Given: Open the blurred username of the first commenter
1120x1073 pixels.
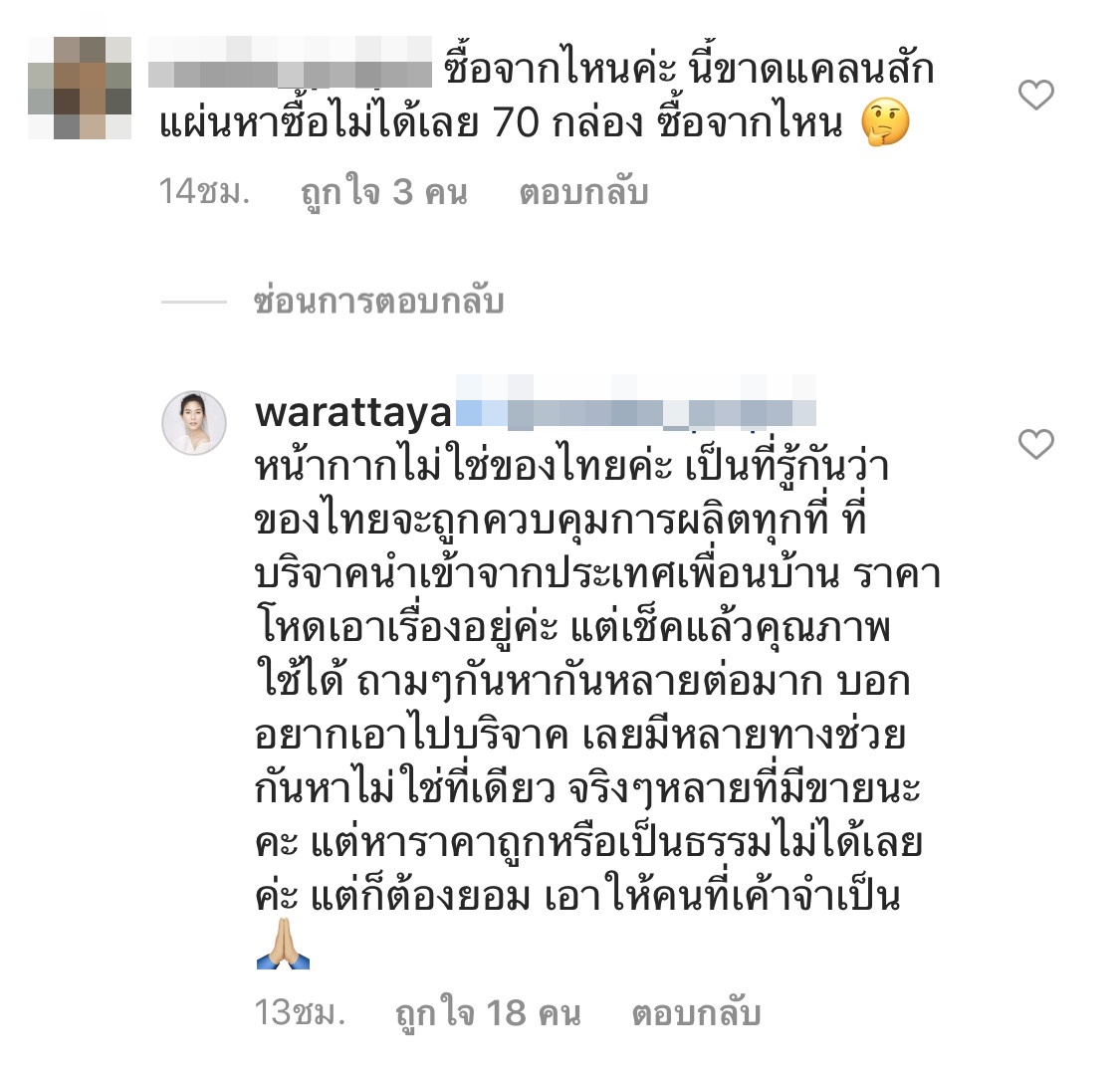Looking at the screenshot, I should click(x=290, y=62).
